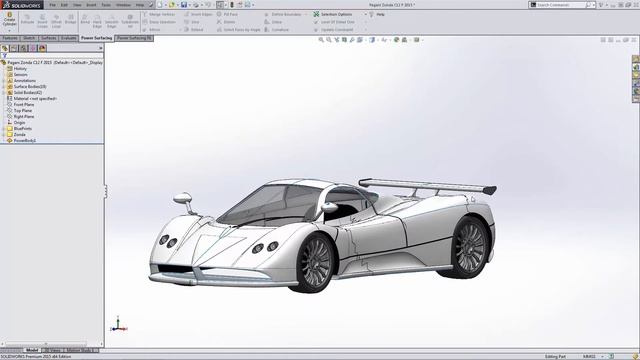Select the Origin tree item

coord(16,122)
